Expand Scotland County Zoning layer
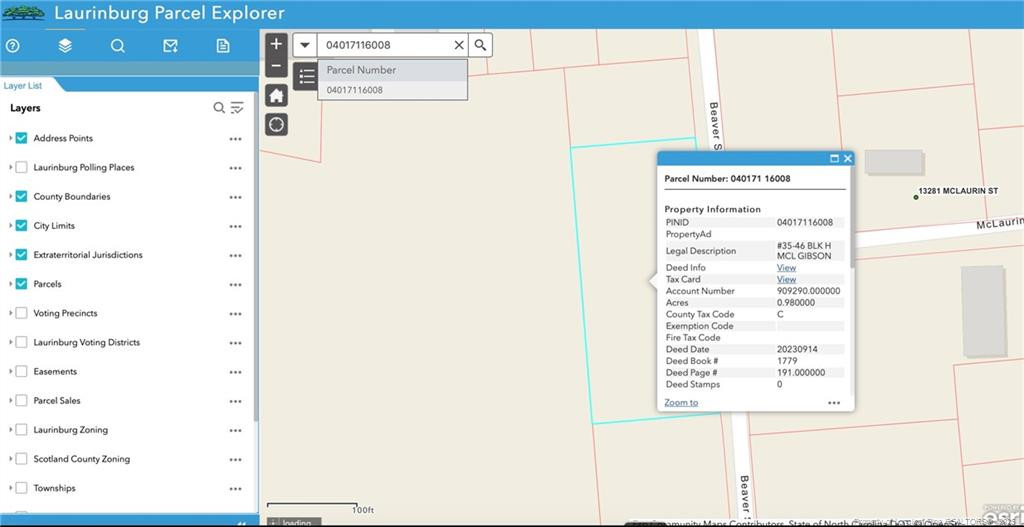This screenshot has height=527, width=1024. [10, 458]
